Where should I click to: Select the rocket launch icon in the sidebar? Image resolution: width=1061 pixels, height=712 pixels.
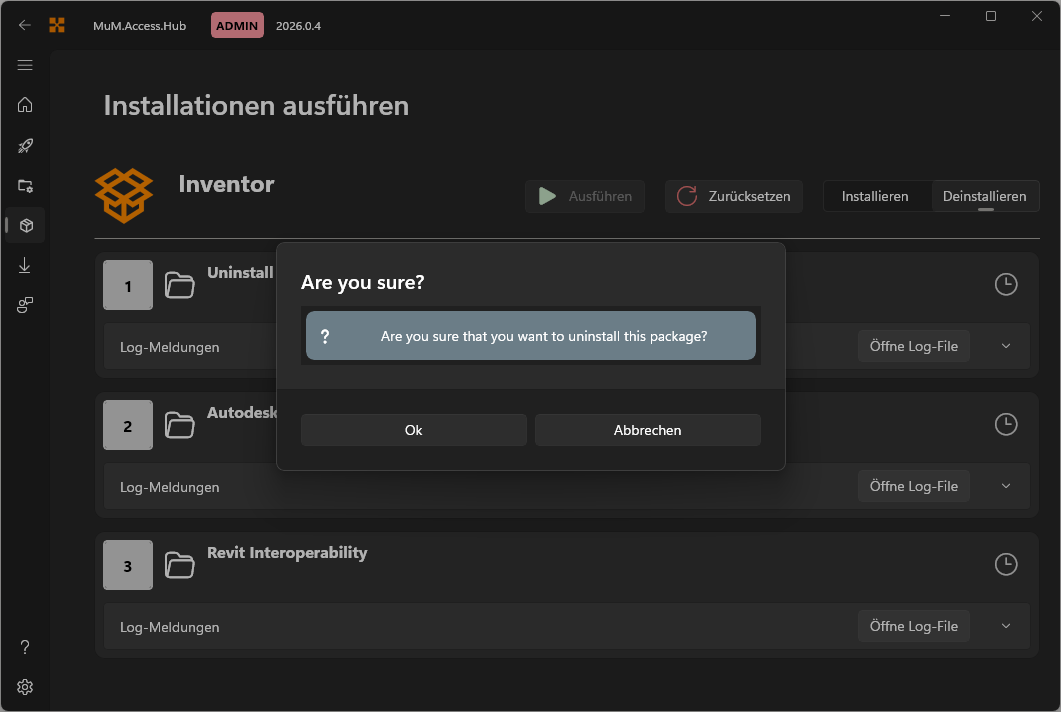[25, 145]
